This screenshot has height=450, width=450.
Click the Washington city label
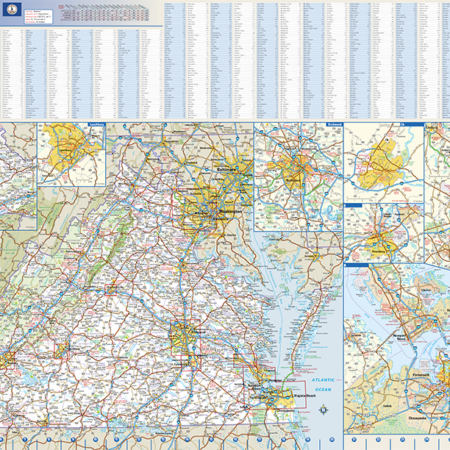[x=230, y=212]
